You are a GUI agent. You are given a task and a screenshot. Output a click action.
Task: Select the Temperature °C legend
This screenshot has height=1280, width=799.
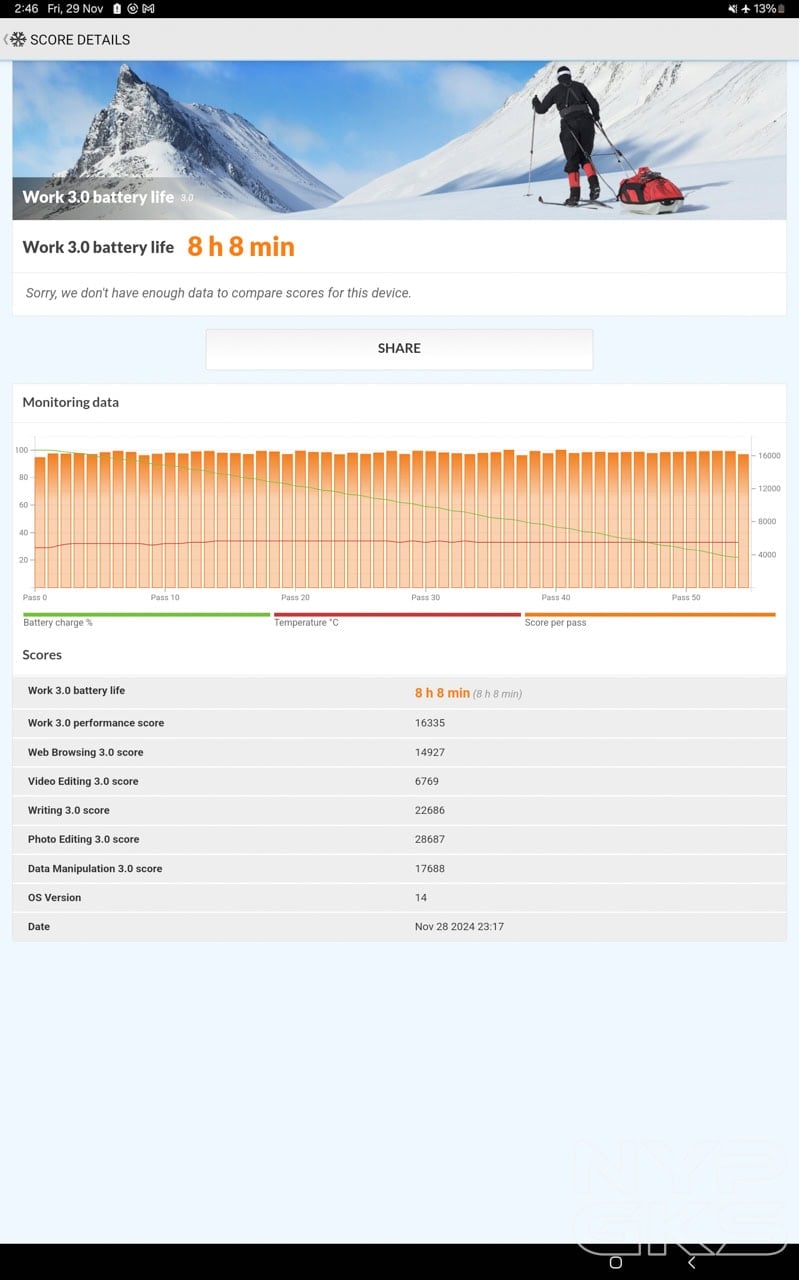pyautogui.click(x=306, y=622)
